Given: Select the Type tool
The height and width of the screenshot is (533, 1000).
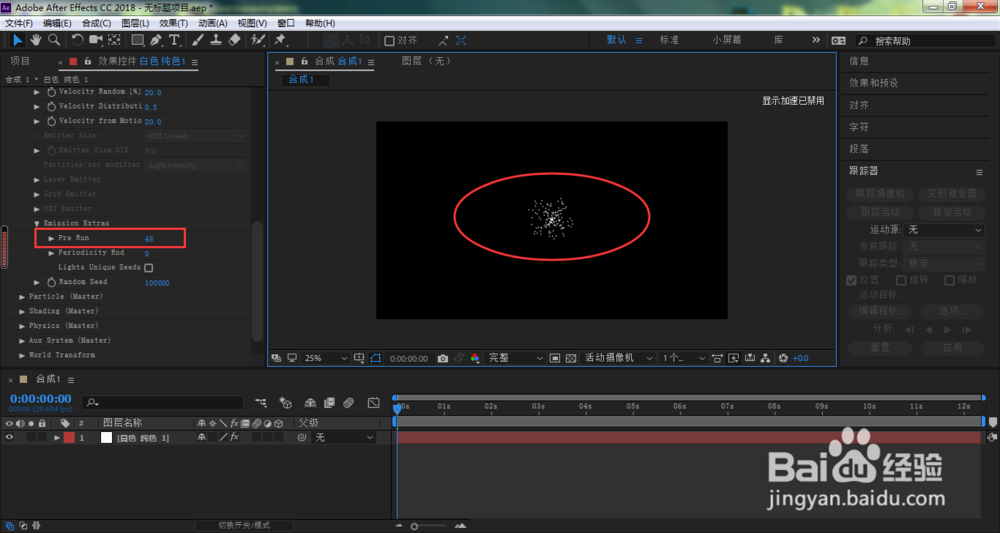Looking at the screenshot, I should pyautogui.click(x=174, y=40).
